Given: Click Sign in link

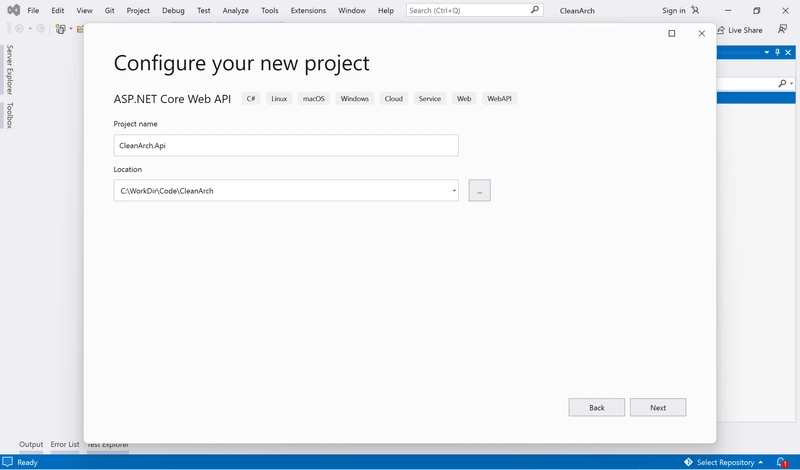Looking at the screenshot, I should point(673,10).
